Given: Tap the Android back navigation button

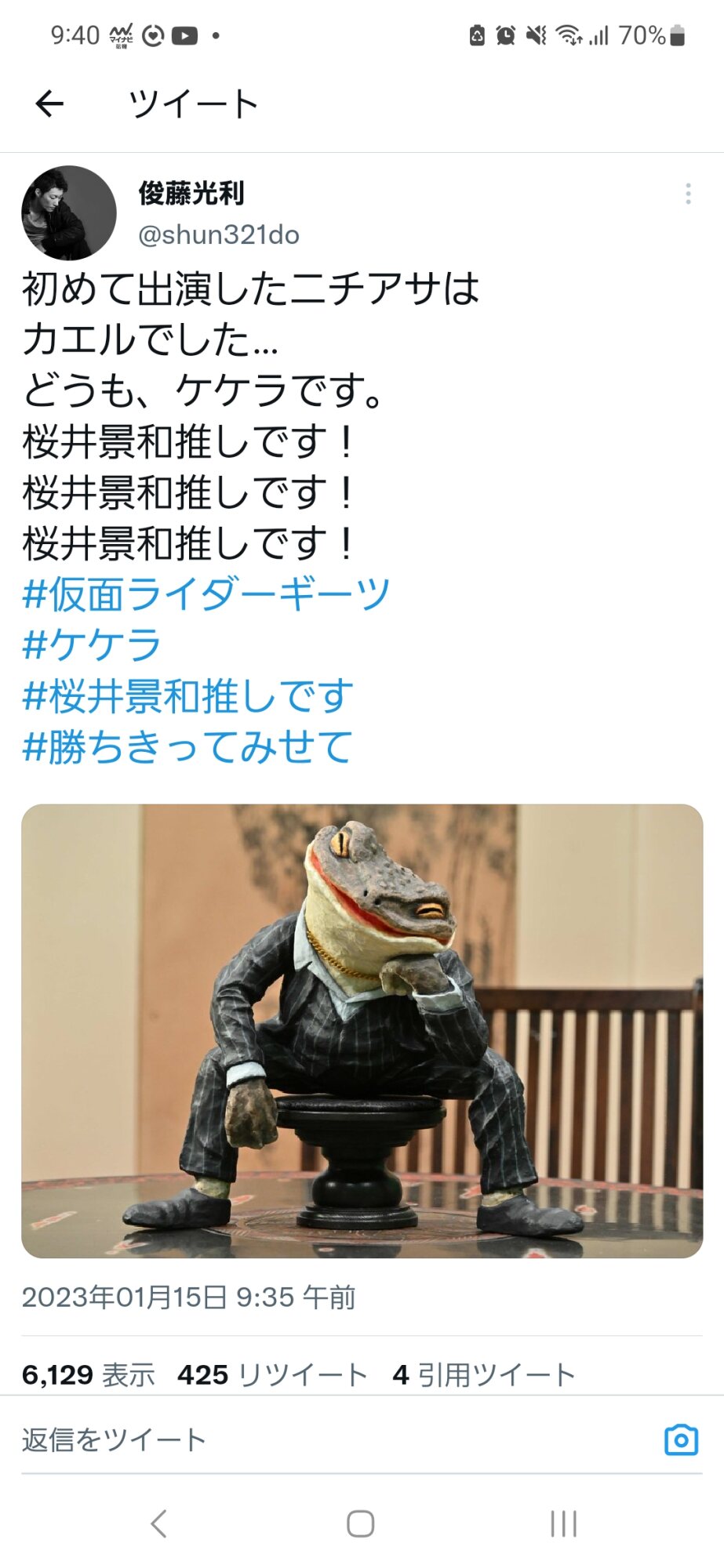Looking at the screenshot, I should click(x=158, y=1523).
